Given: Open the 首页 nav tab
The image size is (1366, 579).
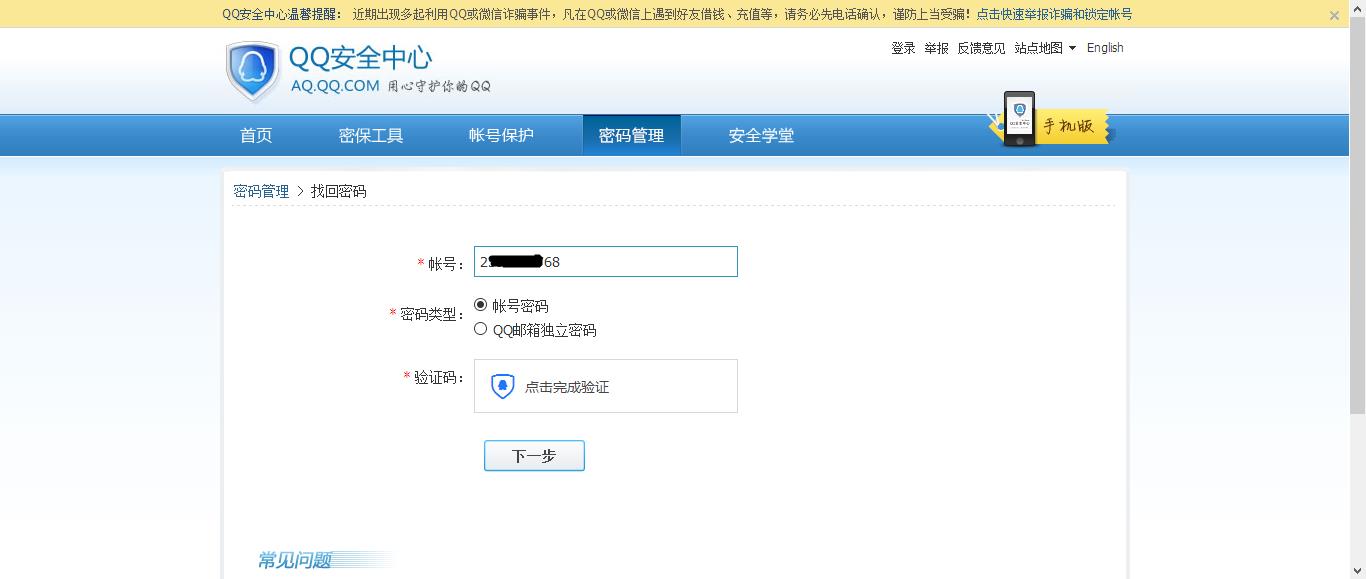Looking at the screenshot, I should point(256,135).
